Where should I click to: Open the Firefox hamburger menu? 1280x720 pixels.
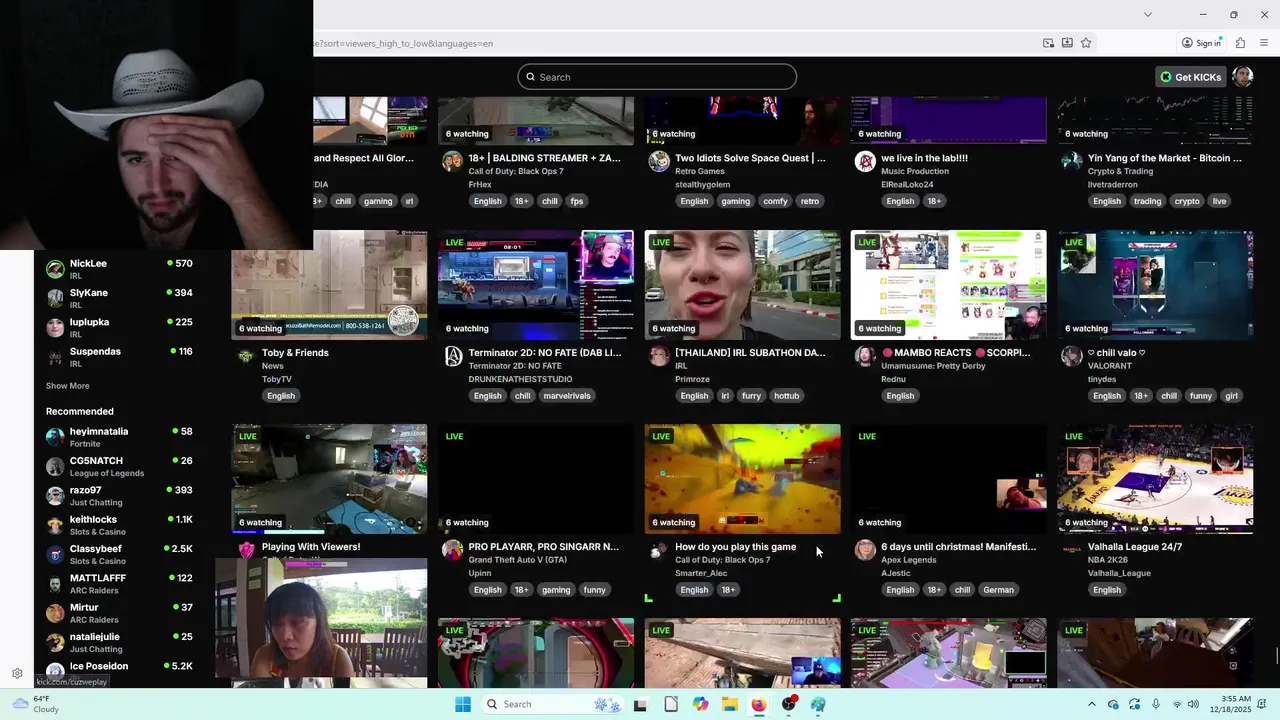click(1264, 43)
